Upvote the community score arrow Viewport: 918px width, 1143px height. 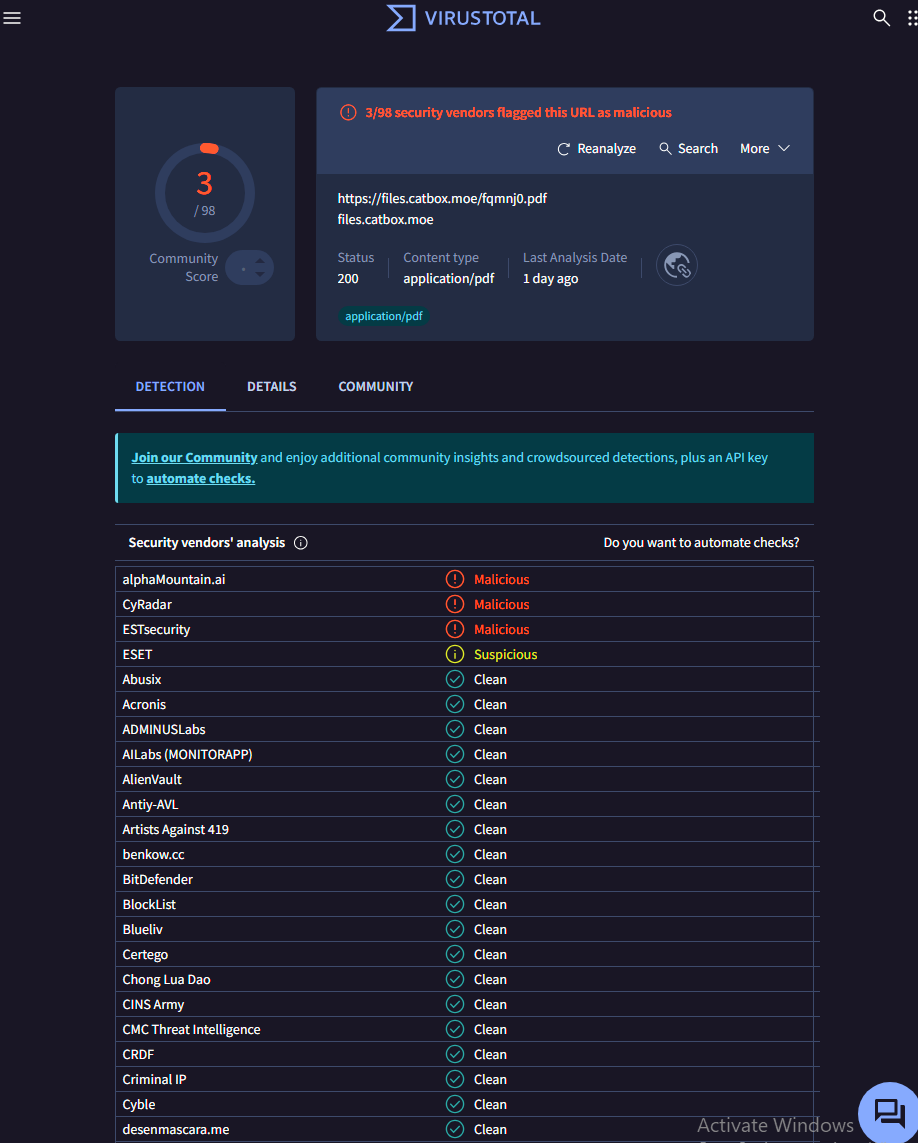[x=260, y=261]
